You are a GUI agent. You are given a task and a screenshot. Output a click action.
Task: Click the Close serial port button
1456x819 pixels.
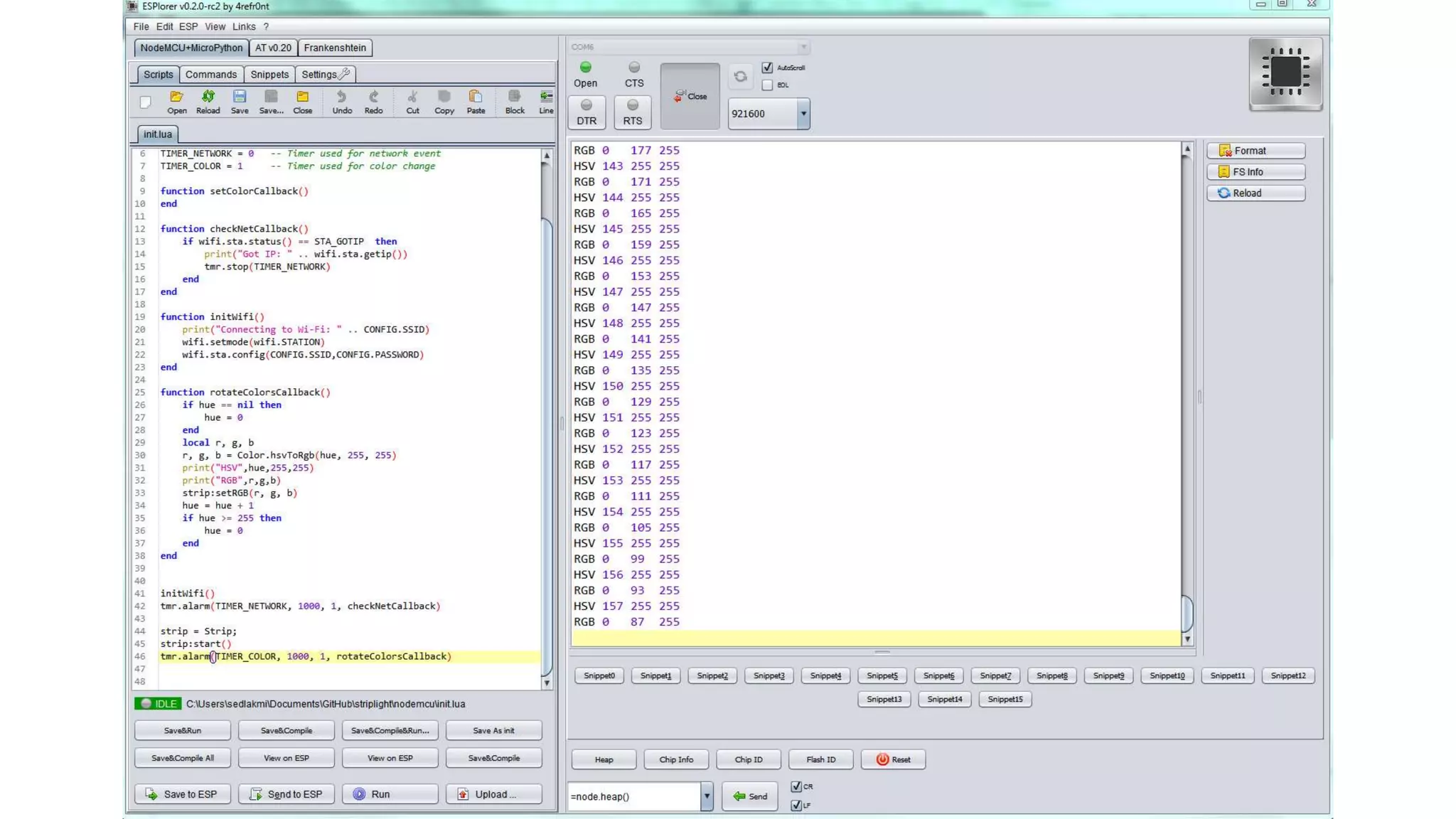[x=690, y=96]
